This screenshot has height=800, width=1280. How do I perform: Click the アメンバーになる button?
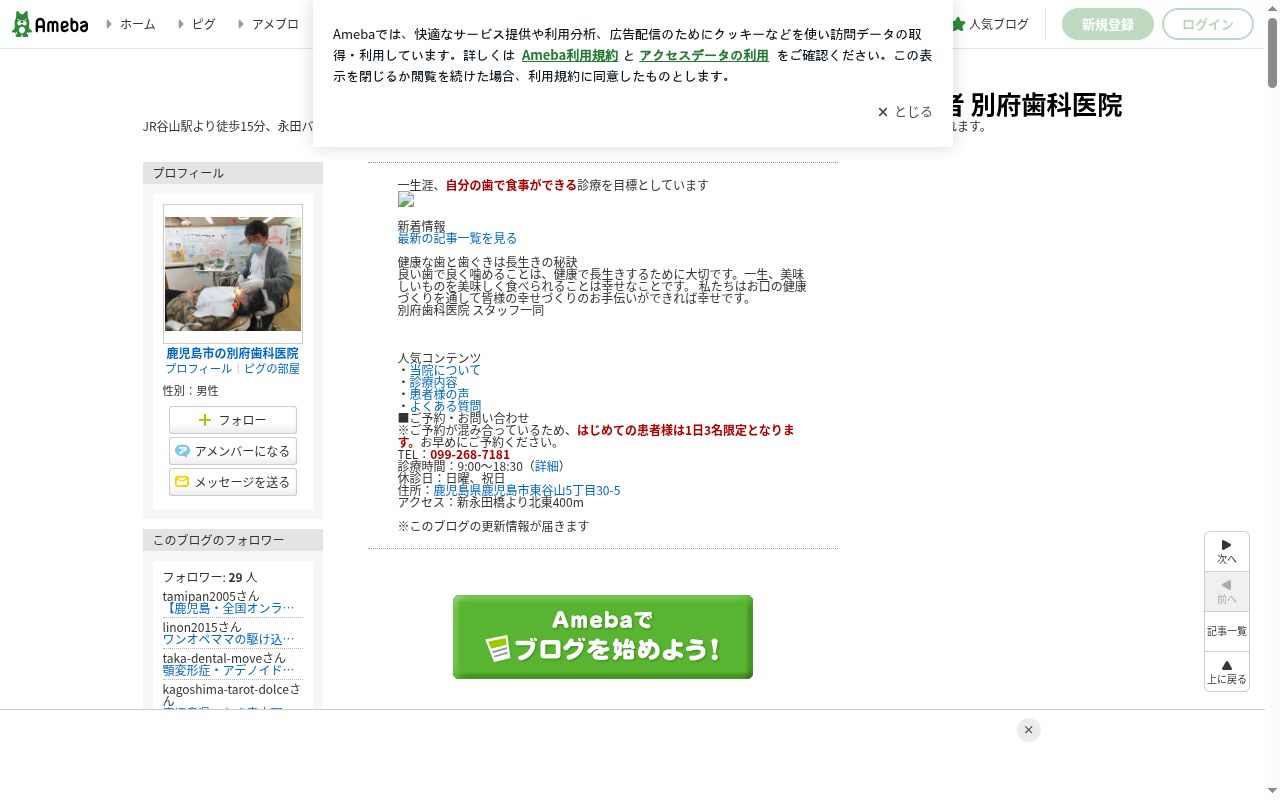pos(233,451)
